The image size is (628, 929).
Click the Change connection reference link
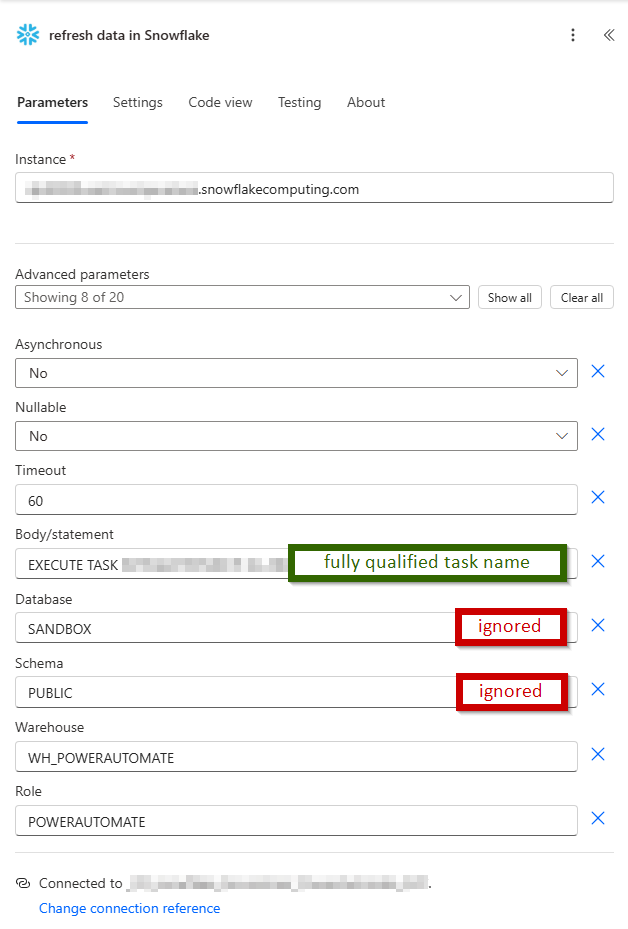tap(129, 908)
